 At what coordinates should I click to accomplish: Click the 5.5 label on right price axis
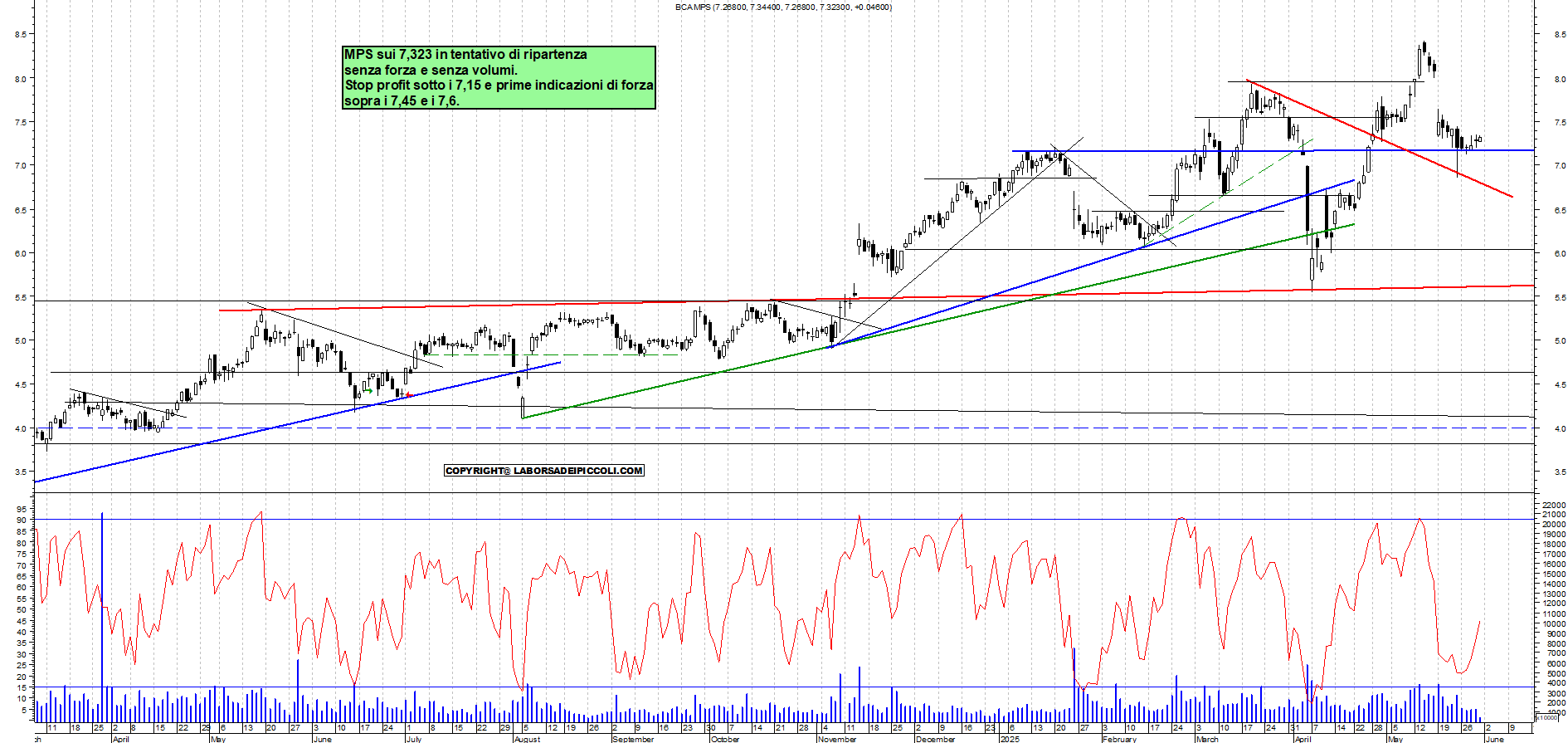pos(1561,297)
